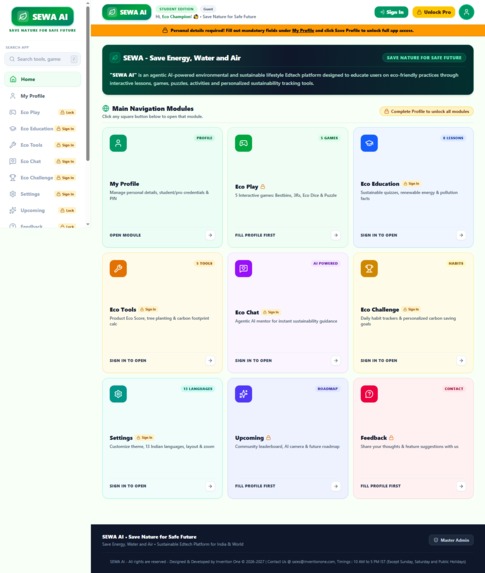Click Sign In badge next to Eco Chat title
This screenshot has height=573, width=485.
click(271, 312)
